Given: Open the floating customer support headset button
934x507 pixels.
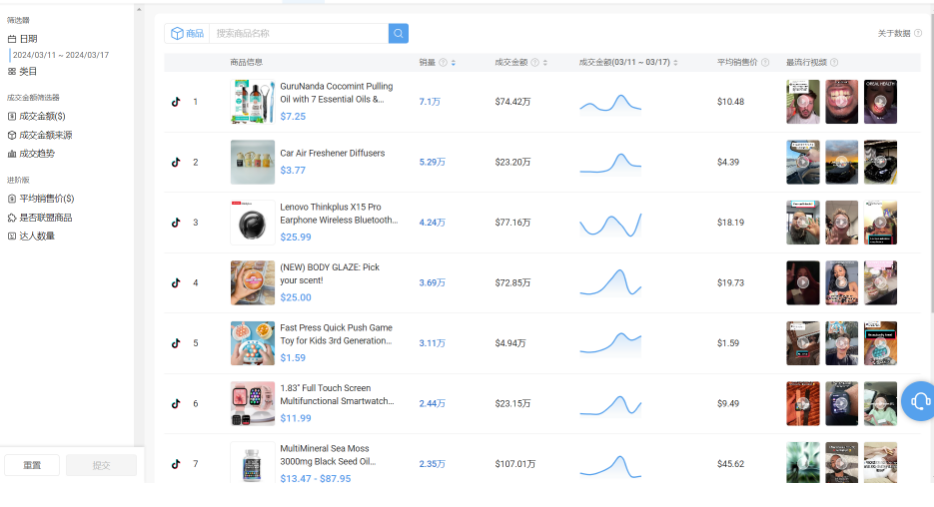Looking at the screenshot, I should [919, 401].
